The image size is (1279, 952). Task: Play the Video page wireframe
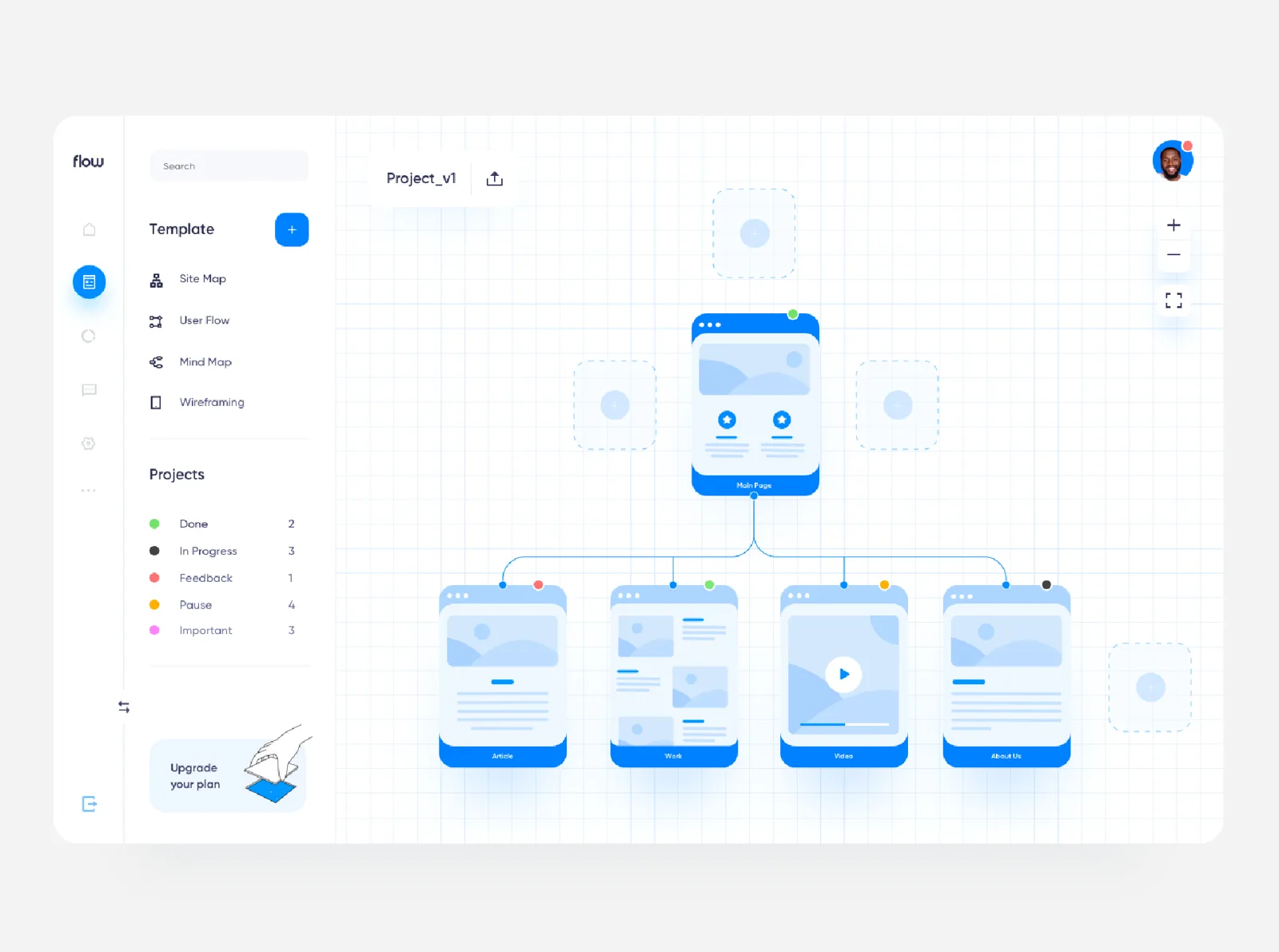[843, 674]
